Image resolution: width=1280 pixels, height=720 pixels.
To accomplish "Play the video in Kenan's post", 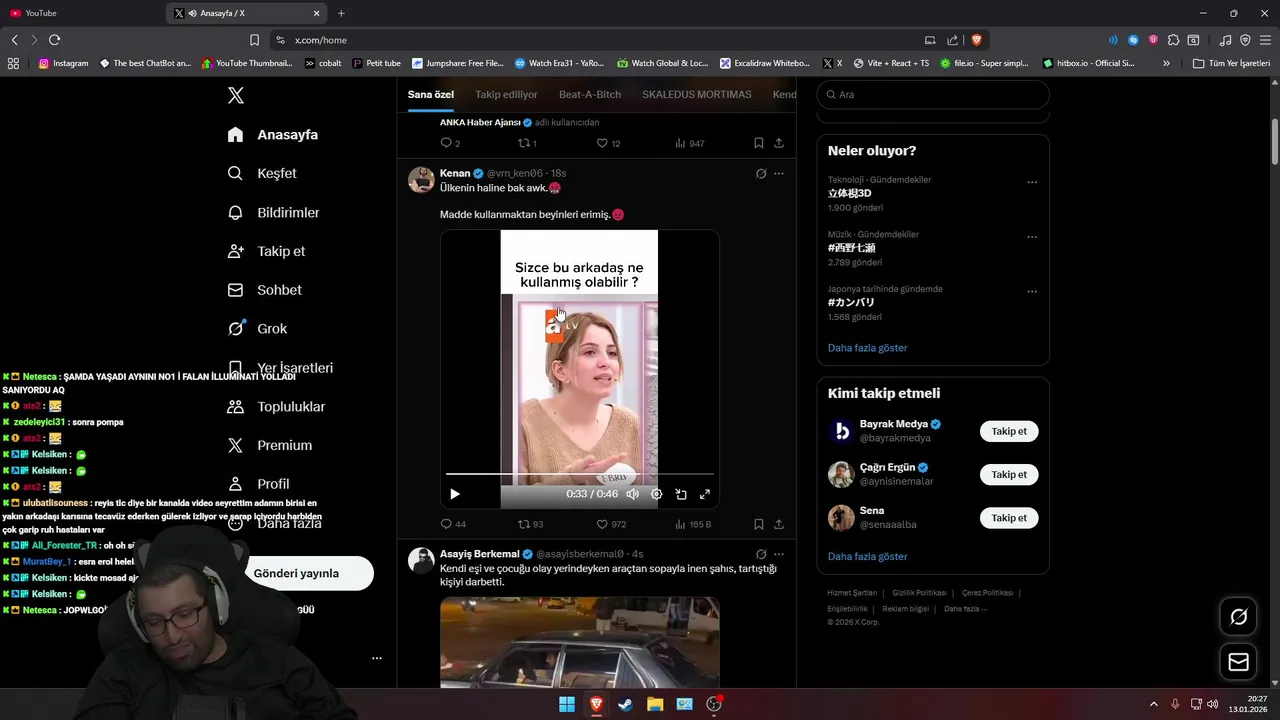I will [455, 494].
